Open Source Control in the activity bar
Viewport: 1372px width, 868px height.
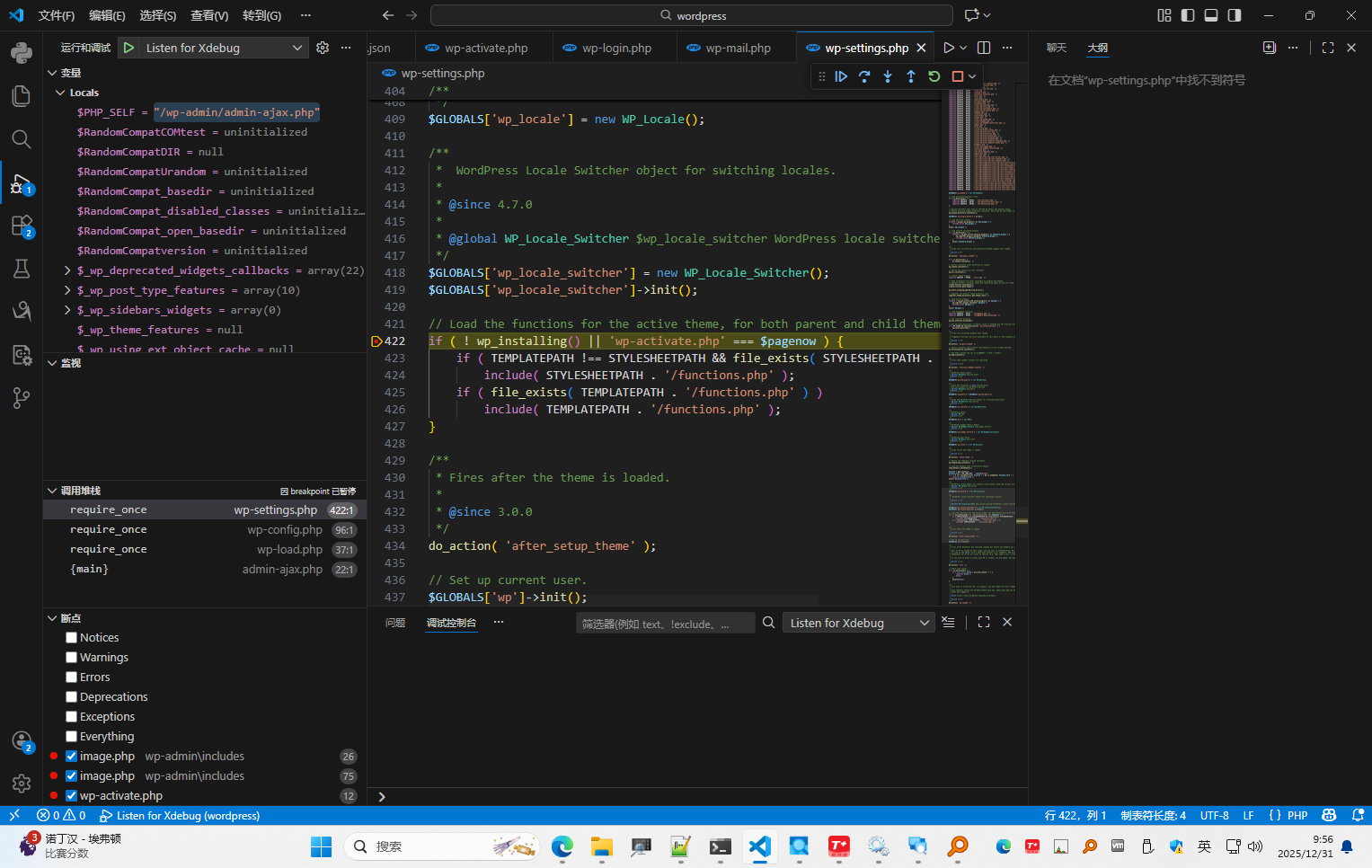[22, 398]
